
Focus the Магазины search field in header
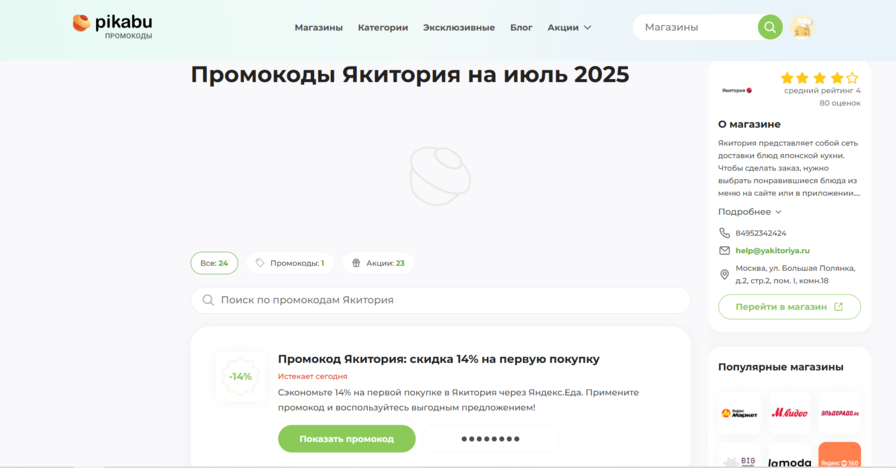[697, 27]
